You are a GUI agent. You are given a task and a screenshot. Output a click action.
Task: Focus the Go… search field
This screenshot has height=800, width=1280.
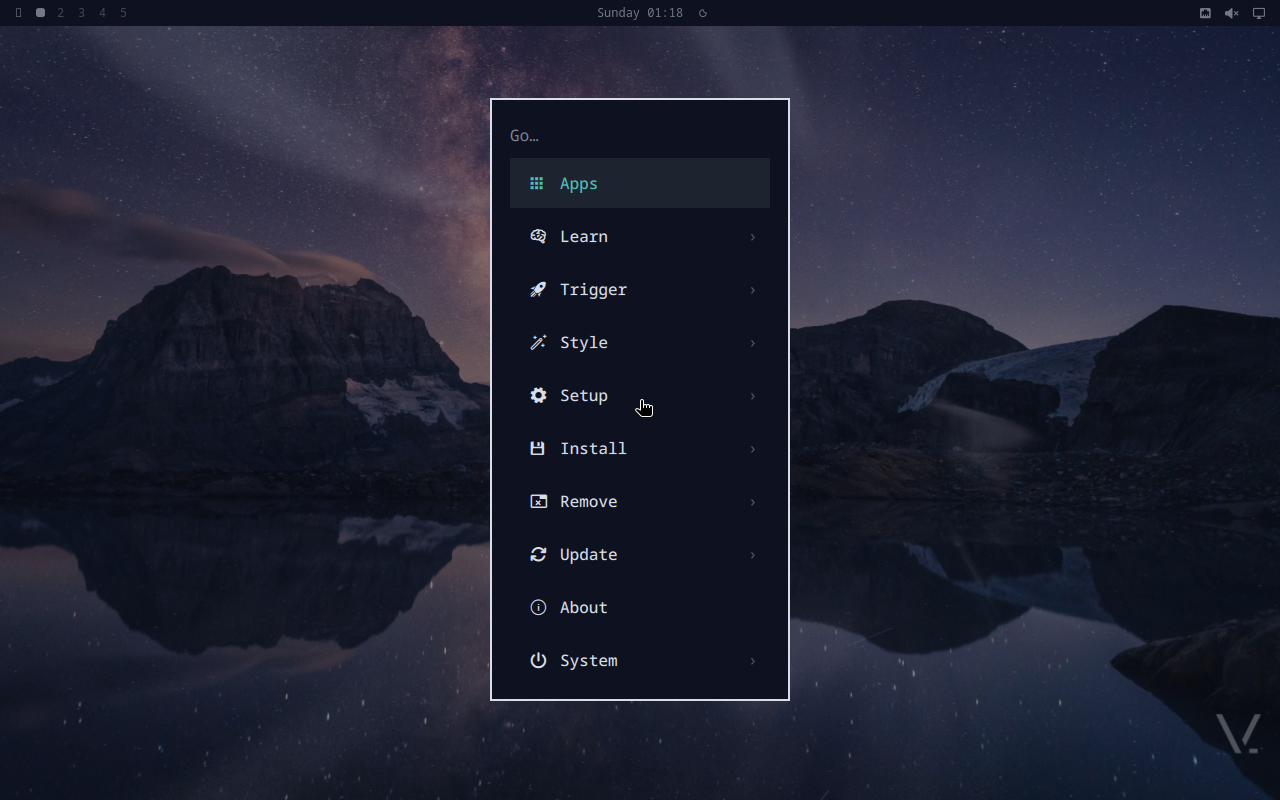[x=640, y=135]
